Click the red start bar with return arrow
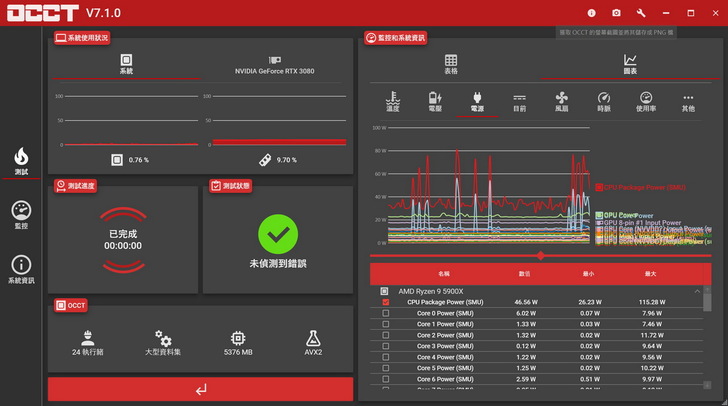This screenshot has height=406, width=728. [x=201, y=389]
